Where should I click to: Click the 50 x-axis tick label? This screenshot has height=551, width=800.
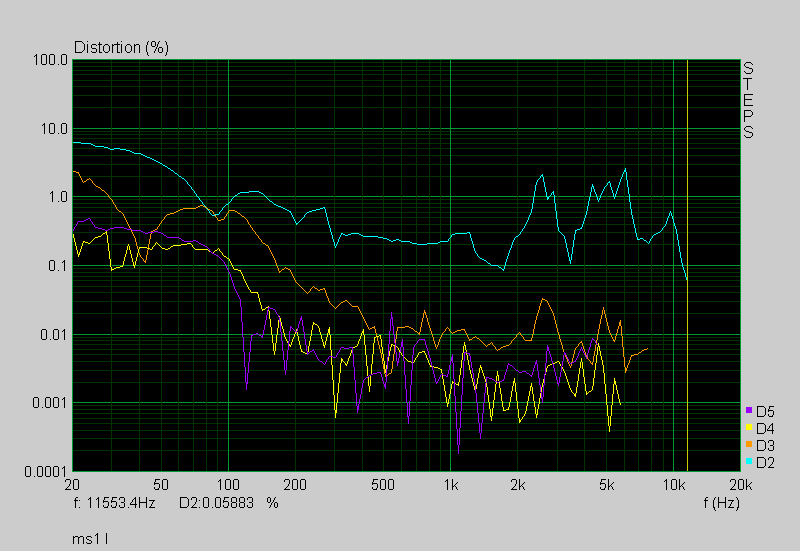coord(161,485)
